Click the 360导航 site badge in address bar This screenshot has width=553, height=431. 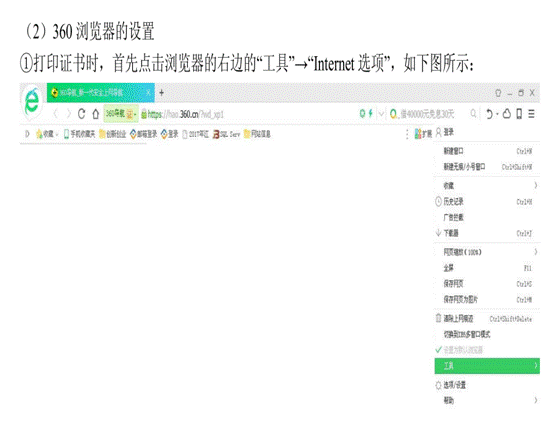coord(121,114)
